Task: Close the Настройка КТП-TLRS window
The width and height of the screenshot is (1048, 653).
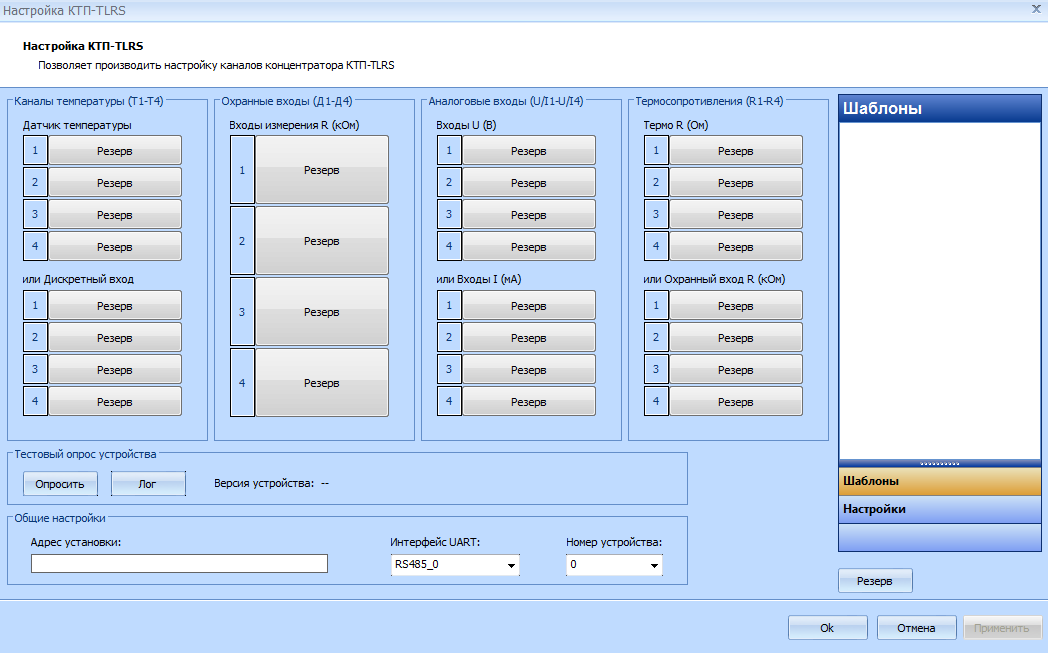Action: (x=1036, y=9)
